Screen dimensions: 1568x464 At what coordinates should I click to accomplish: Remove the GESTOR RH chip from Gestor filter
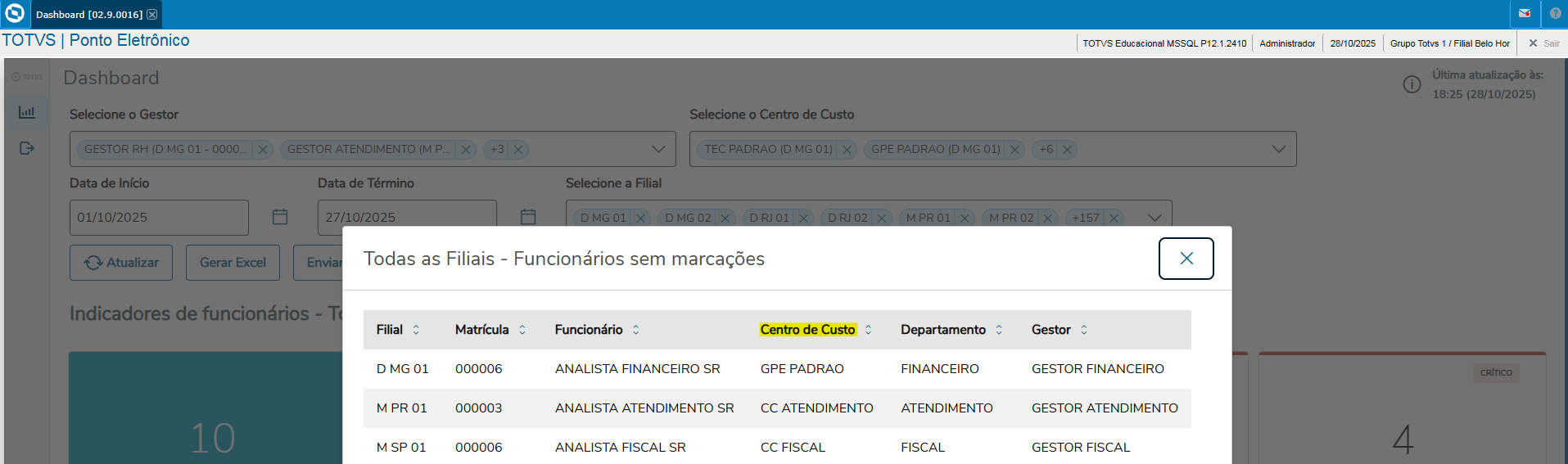263,150
